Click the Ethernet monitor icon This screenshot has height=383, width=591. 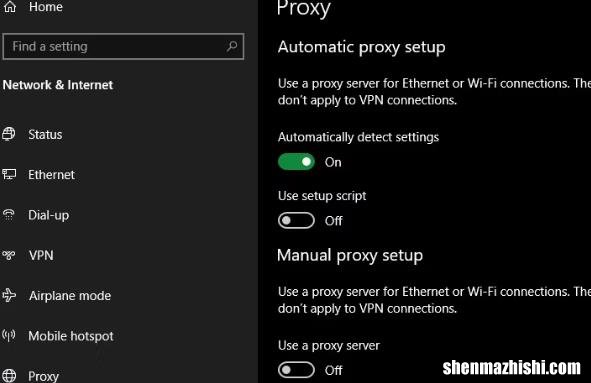point(9,174)
